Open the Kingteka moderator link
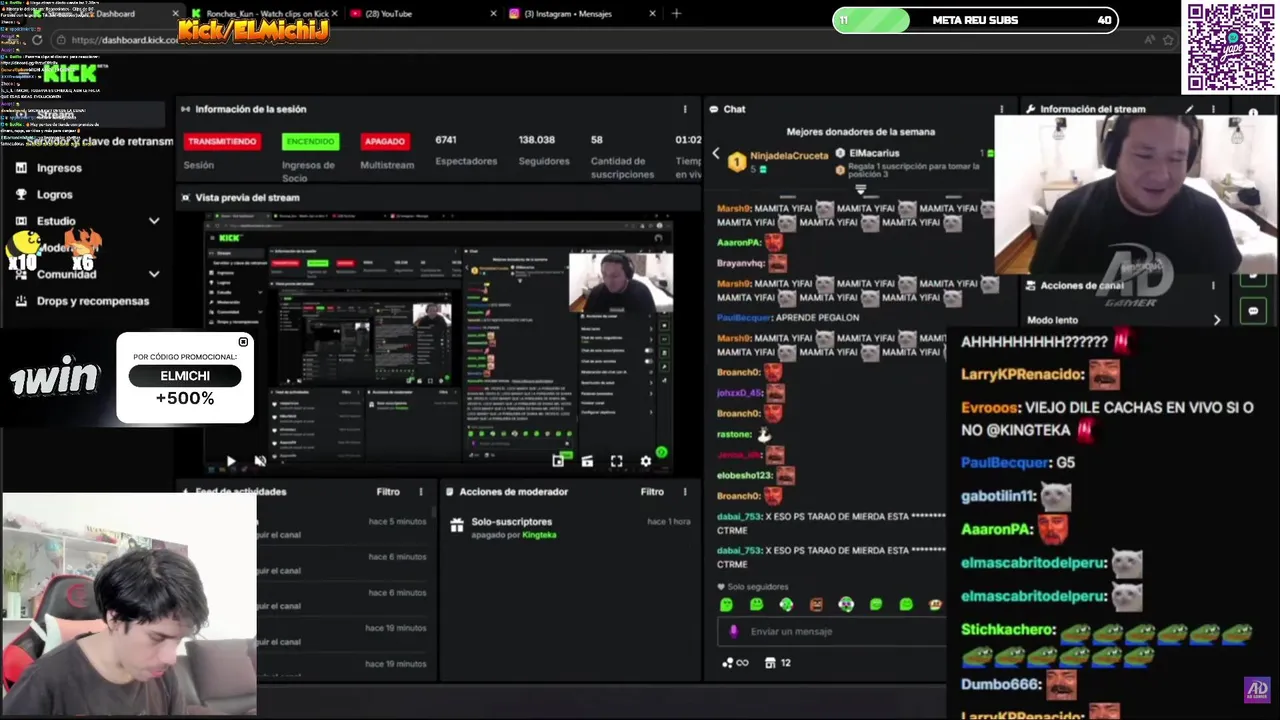The image size is (1280, 720). click(540, 535)
